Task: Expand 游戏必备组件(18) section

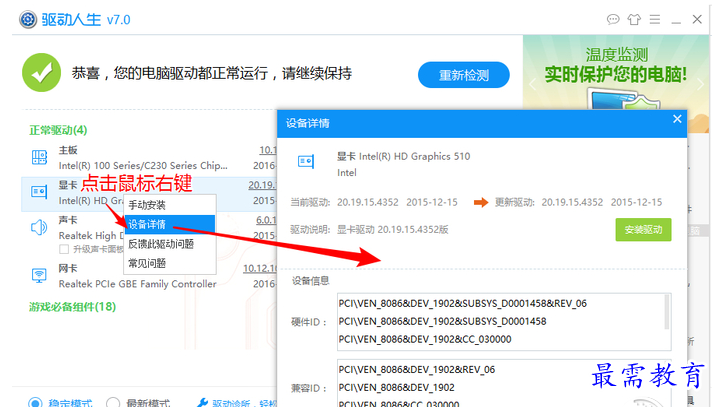Action: tap(72, 307)
